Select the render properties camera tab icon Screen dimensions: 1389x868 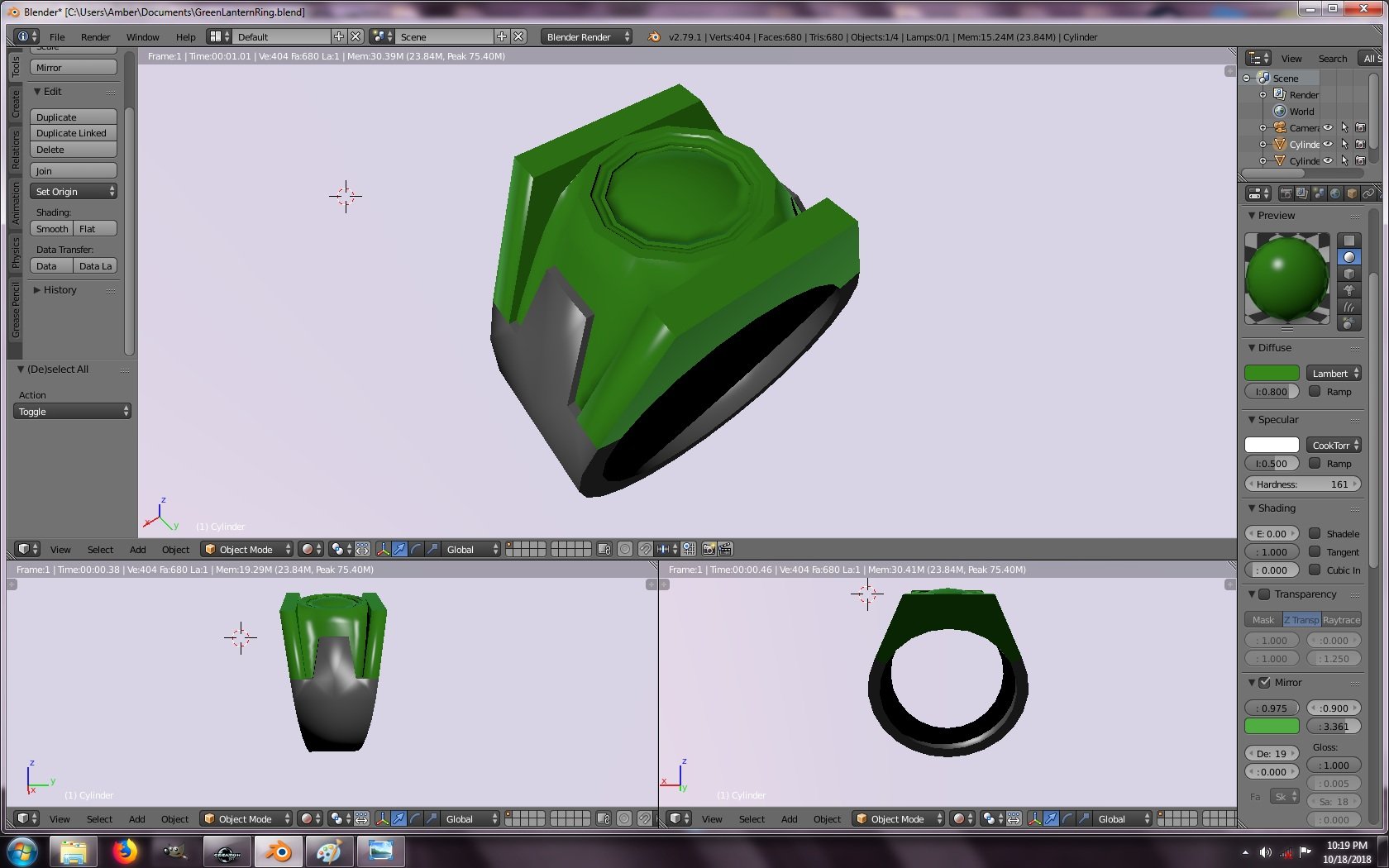(x=1286, y=193)
